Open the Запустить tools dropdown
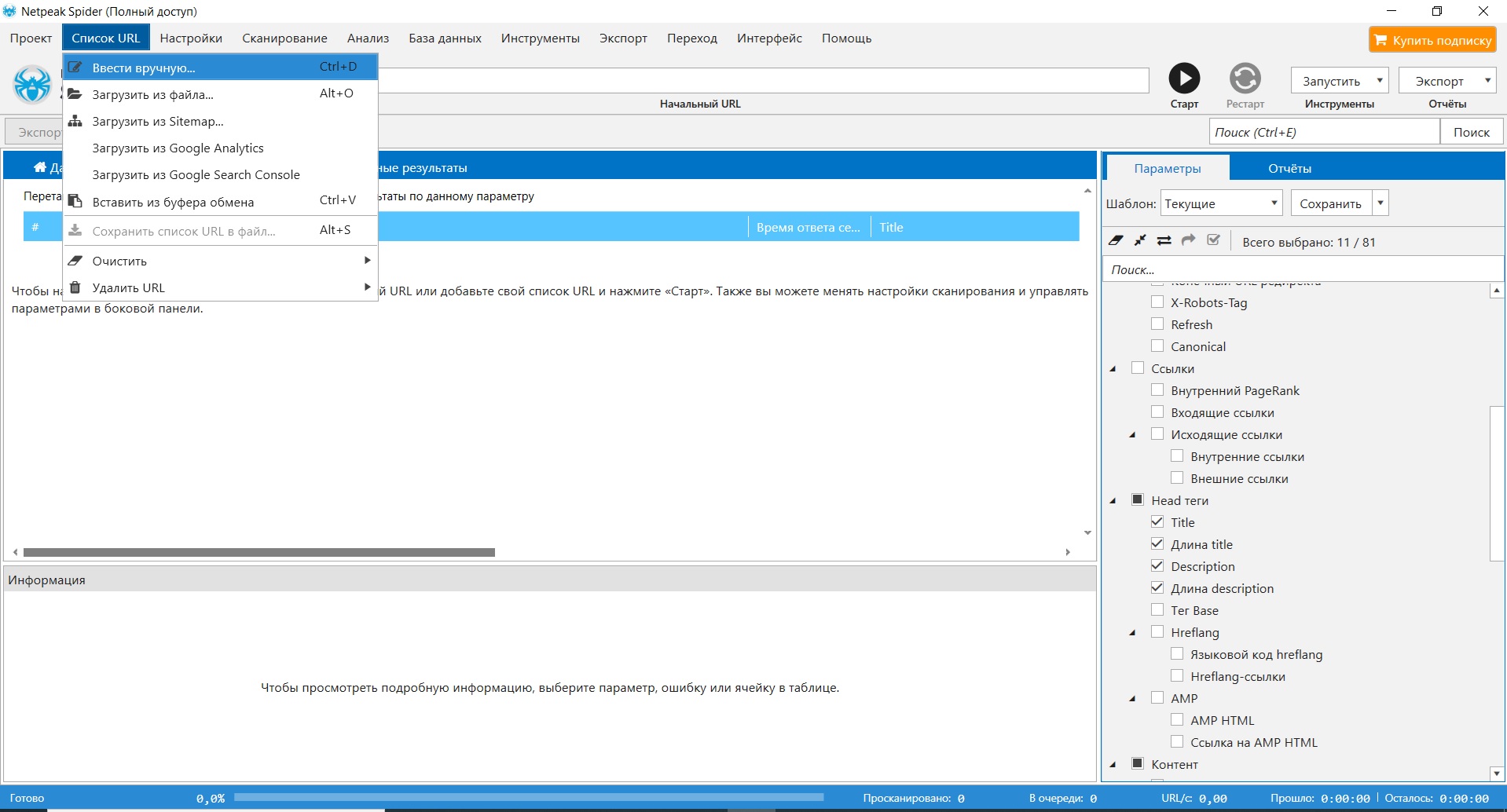 1340,81
